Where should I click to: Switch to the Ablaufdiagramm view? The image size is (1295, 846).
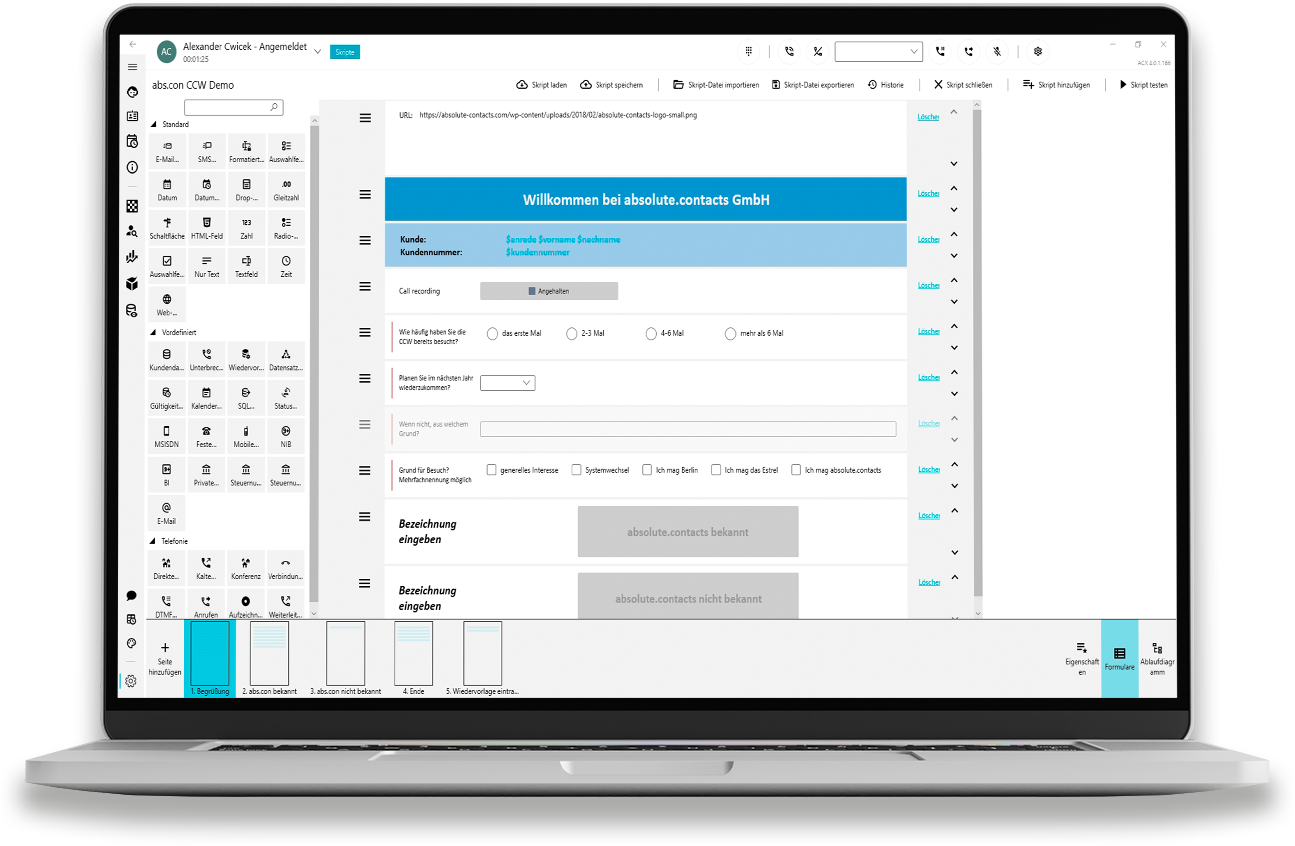[x=1157, y=659]
